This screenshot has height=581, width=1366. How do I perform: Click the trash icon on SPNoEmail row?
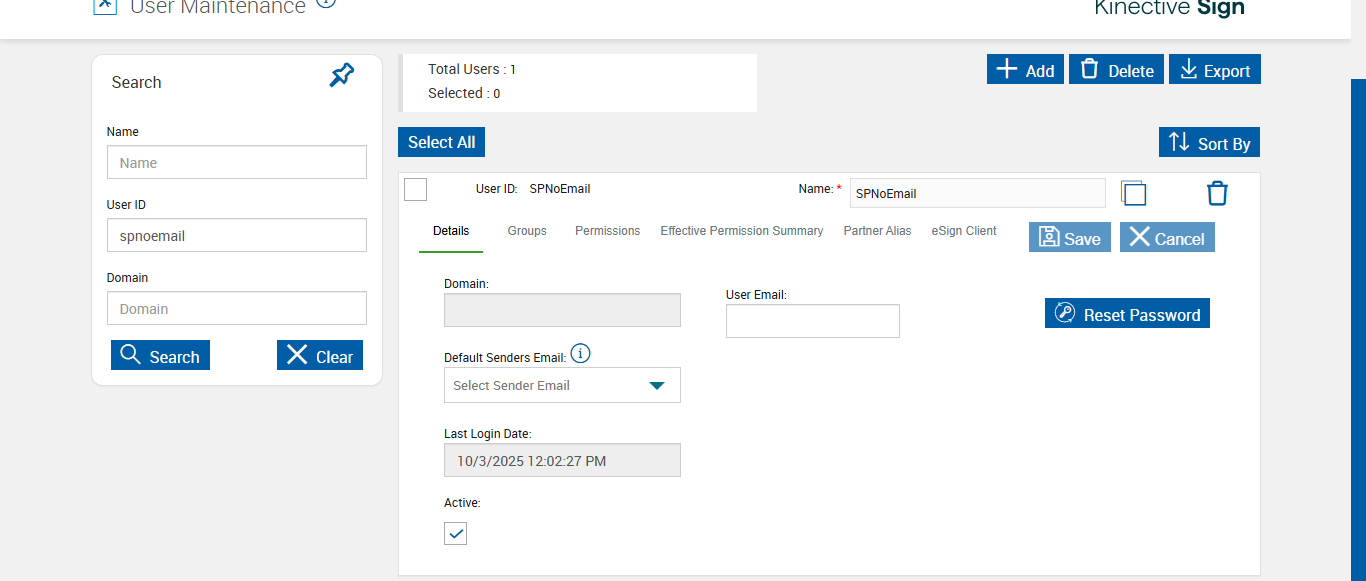[x=1217, y=193]
